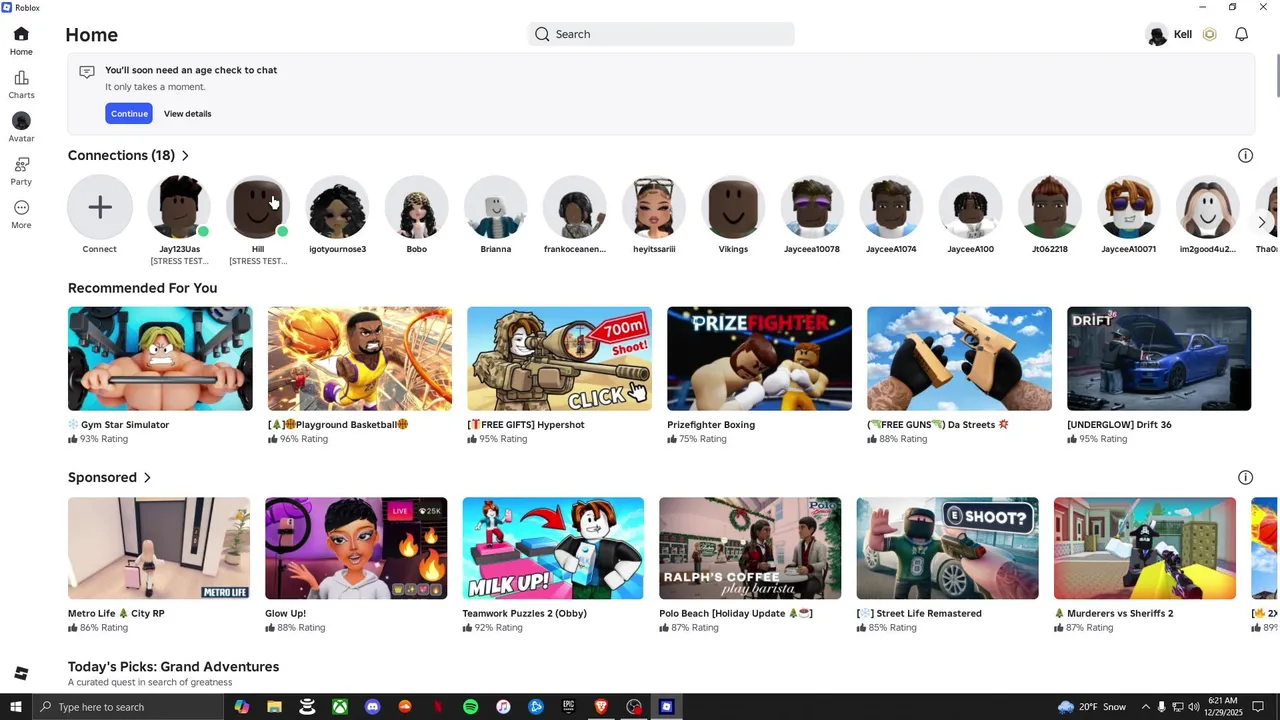Click Kell's profile avatar
Viewport: 1280px width, 720px height.
click(x=1157, y=35)
